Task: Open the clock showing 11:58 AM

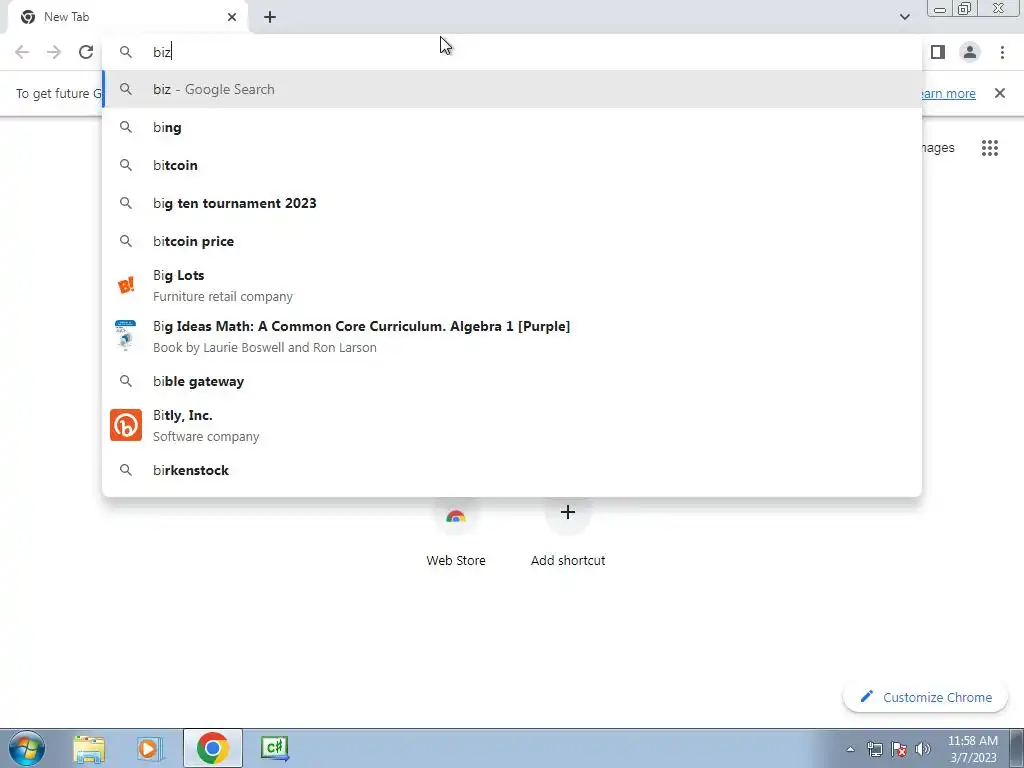Action: tap(972, 749)
